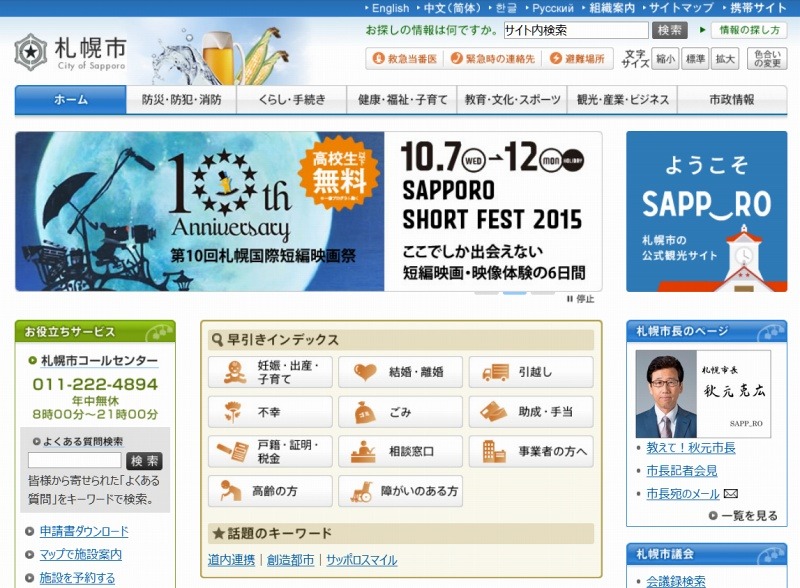This screenshot has height=588, width=800.
Task: Open the くらし・手続き tab
Action: [x=291, y=100]
